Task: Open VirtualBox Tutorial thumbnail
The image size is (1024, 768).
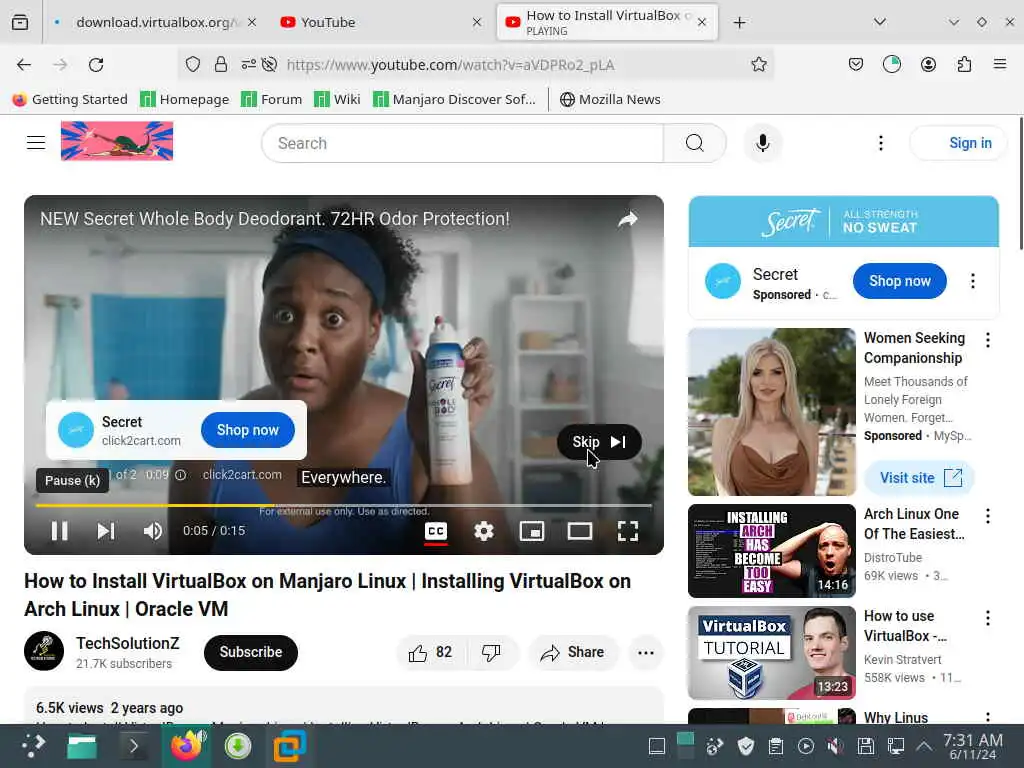Action: pos(771,652)
